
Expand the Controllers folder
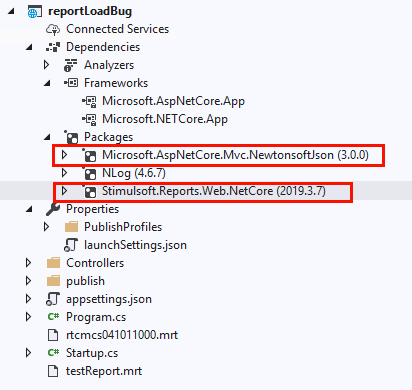[x=29, y=263]
